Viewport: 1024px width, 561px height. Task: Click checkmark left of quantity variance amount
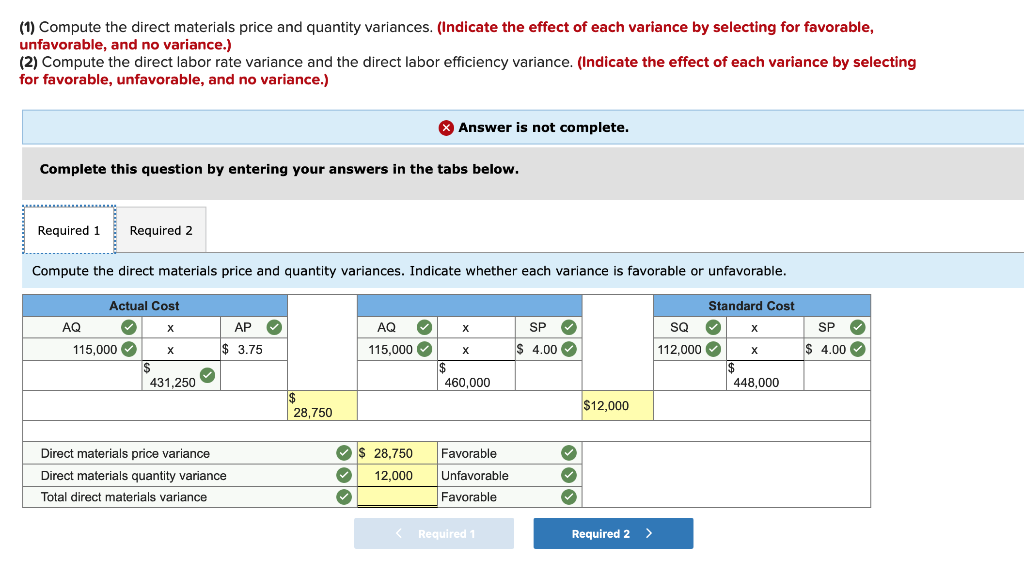click(344, 475)
